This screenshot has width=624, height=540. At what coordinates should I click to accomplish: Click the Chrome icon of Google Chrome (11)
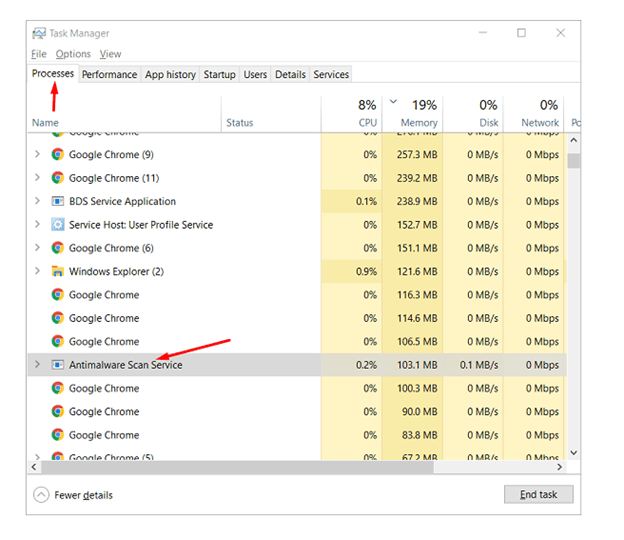58,178
